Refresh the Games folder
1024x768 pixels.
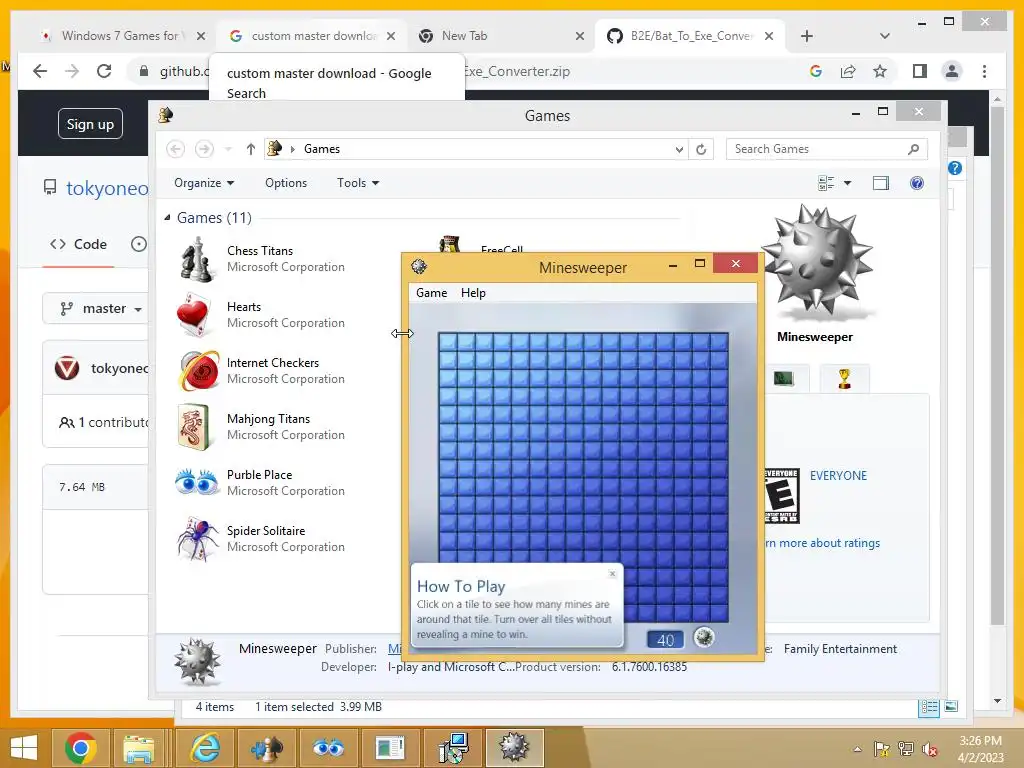click(x=701, y=149)
